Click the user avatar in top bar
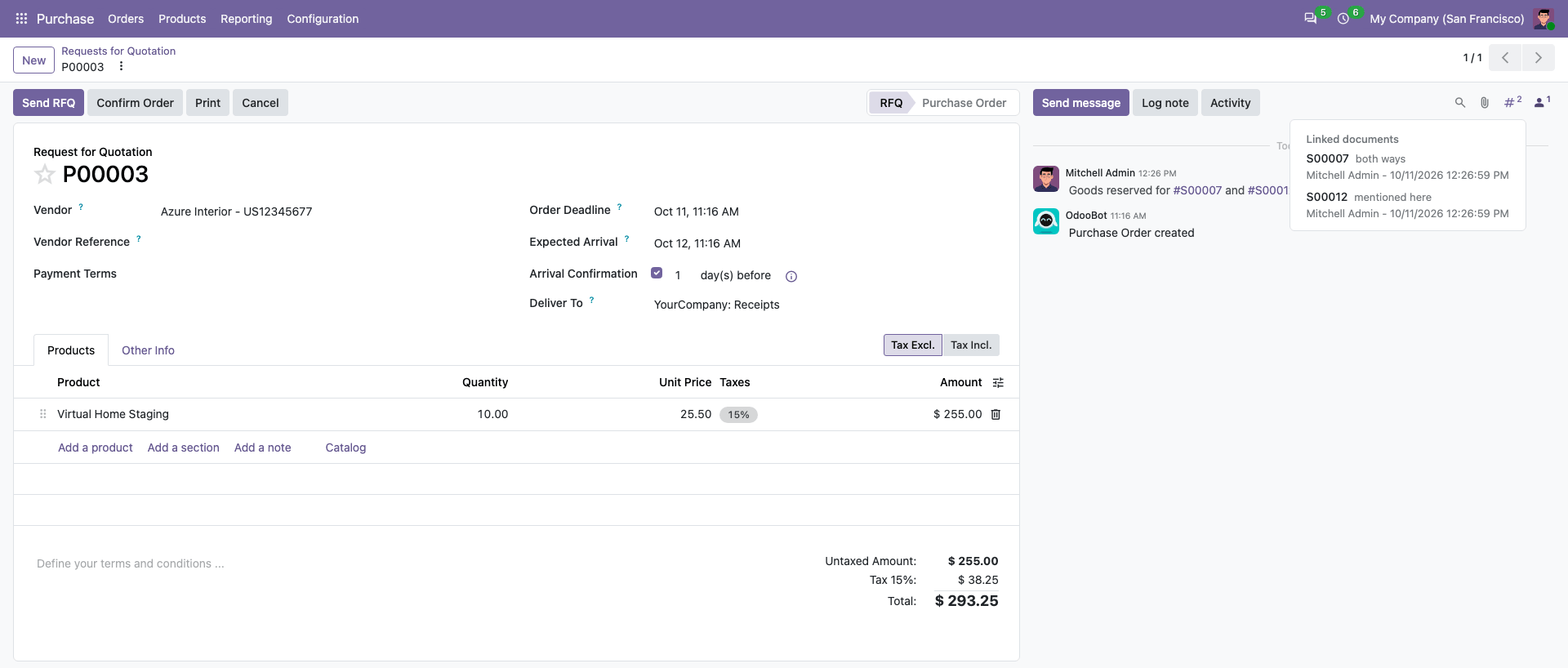Image resolution: width=1568 pixels, height=668 pixels. click(1543, 18)
